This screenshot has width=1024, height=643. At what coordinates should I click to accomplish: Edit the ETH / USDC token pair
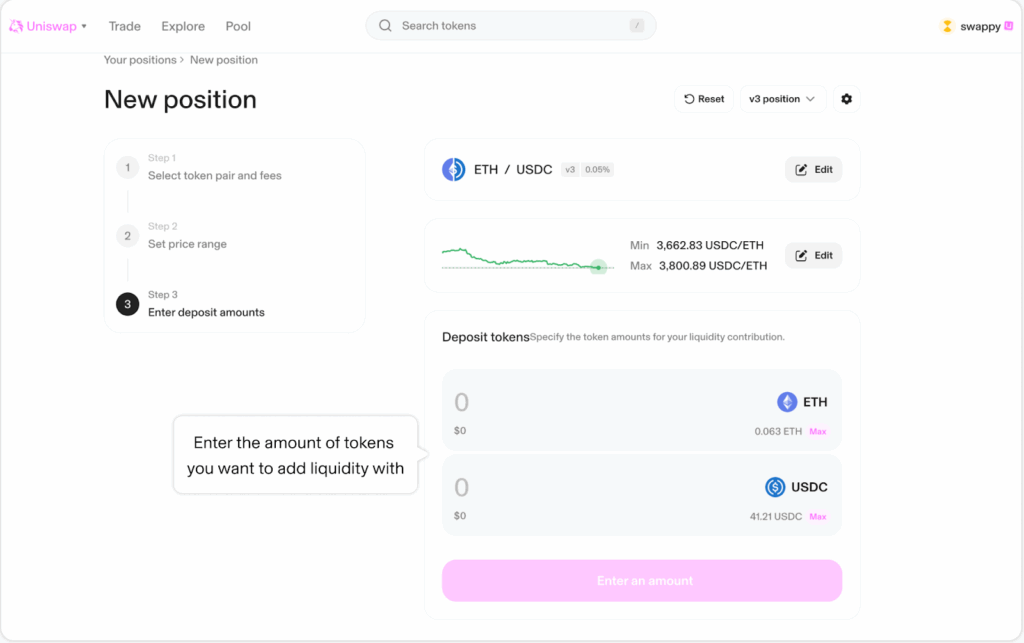point(813,170)
